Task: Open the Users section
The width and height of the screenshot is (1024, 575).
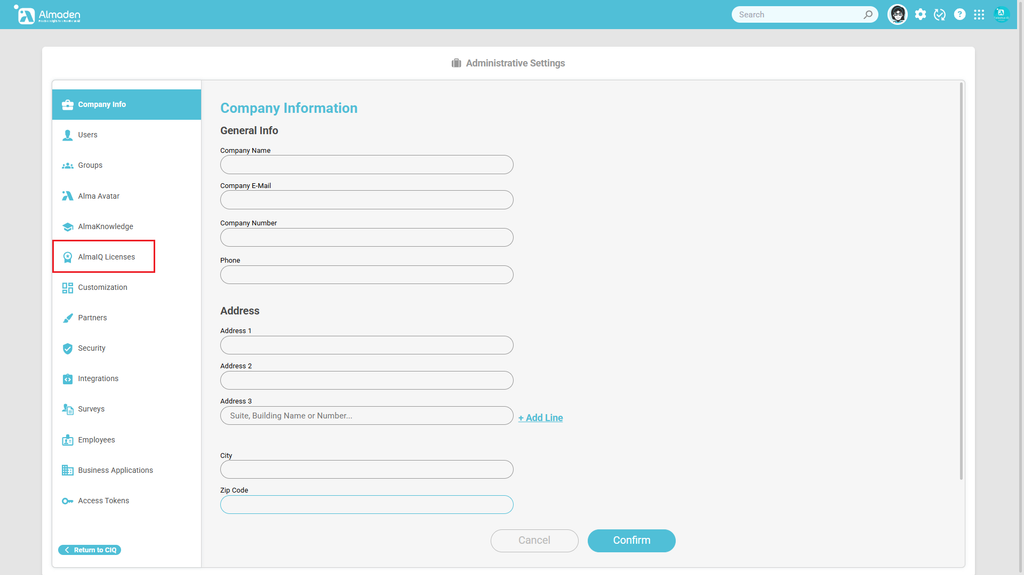Action: [x=127, y=135]
